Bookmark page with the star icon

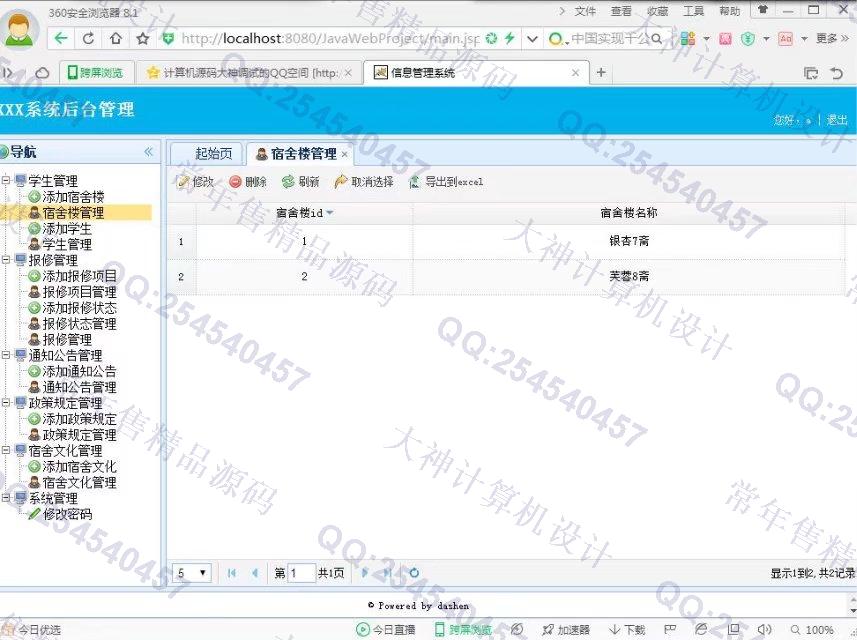(x=142, y=39)
